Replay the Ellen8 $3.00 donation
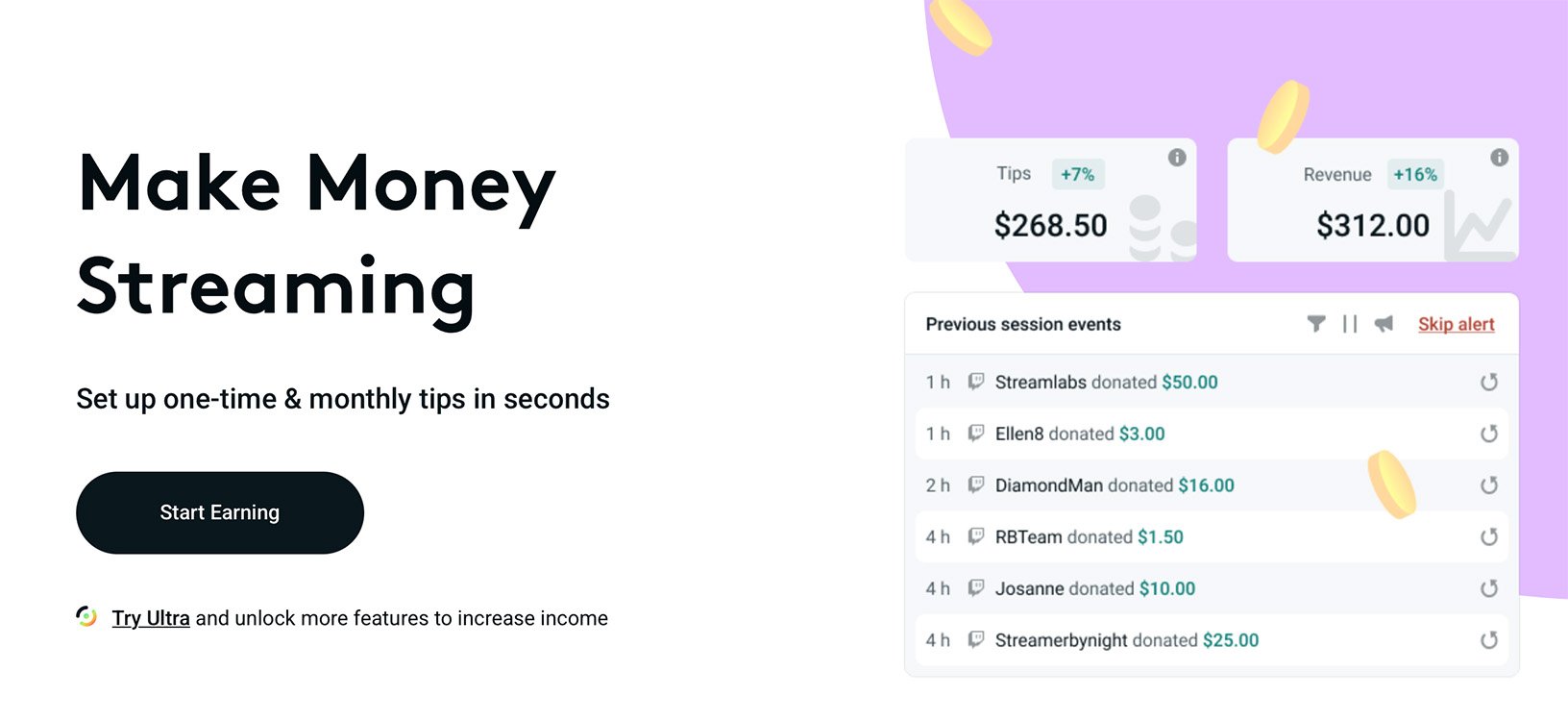The height and width of the screenshot is (720, 1568). click(x=1489, y=434)
